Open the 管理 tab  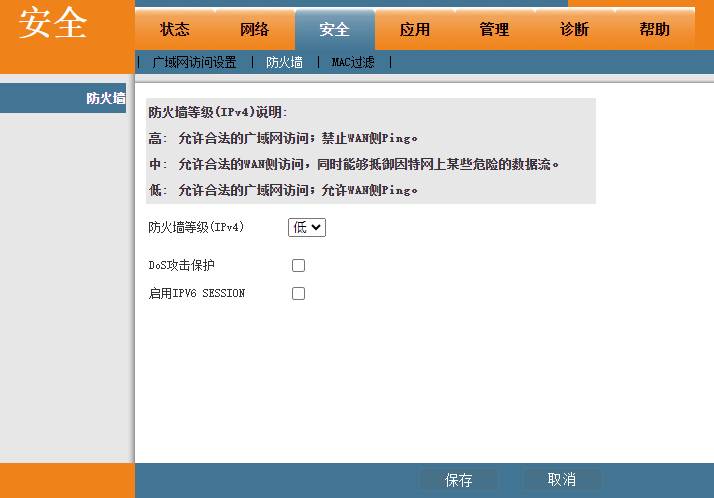[495, 30]
